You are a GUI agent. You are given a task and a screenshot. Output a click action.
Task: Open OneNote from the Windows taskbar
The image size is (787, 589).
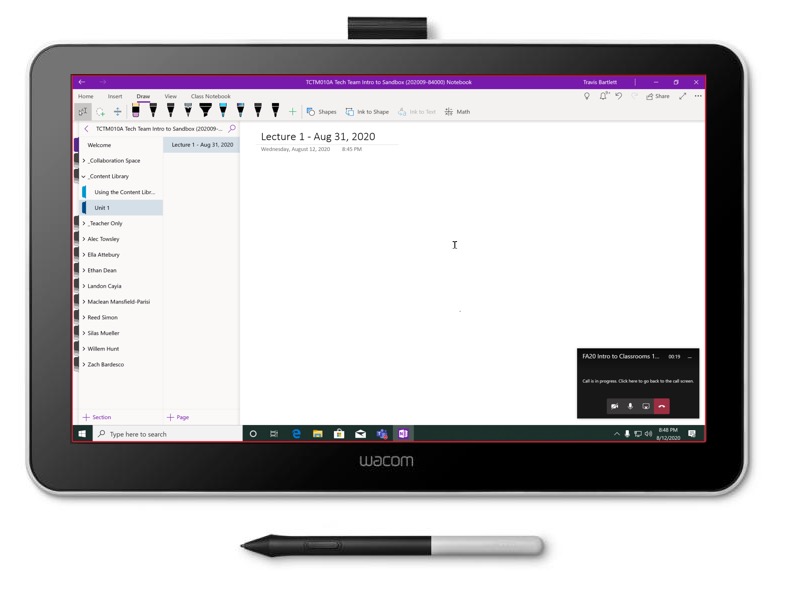(x=403, y=434)
